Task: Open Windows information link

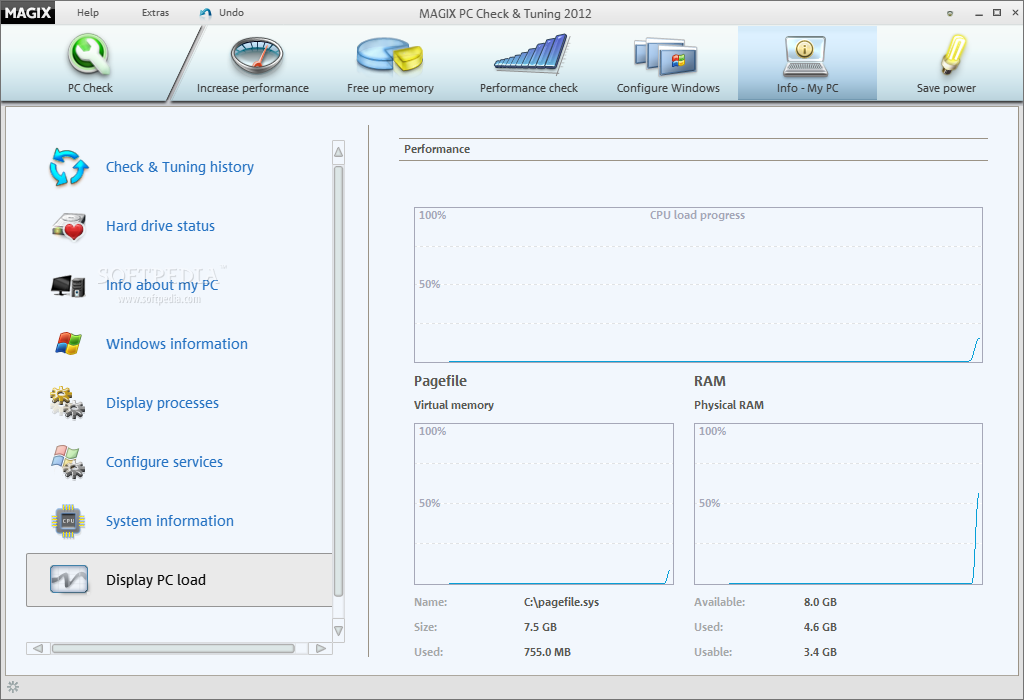Action: (x=176, y=344)
